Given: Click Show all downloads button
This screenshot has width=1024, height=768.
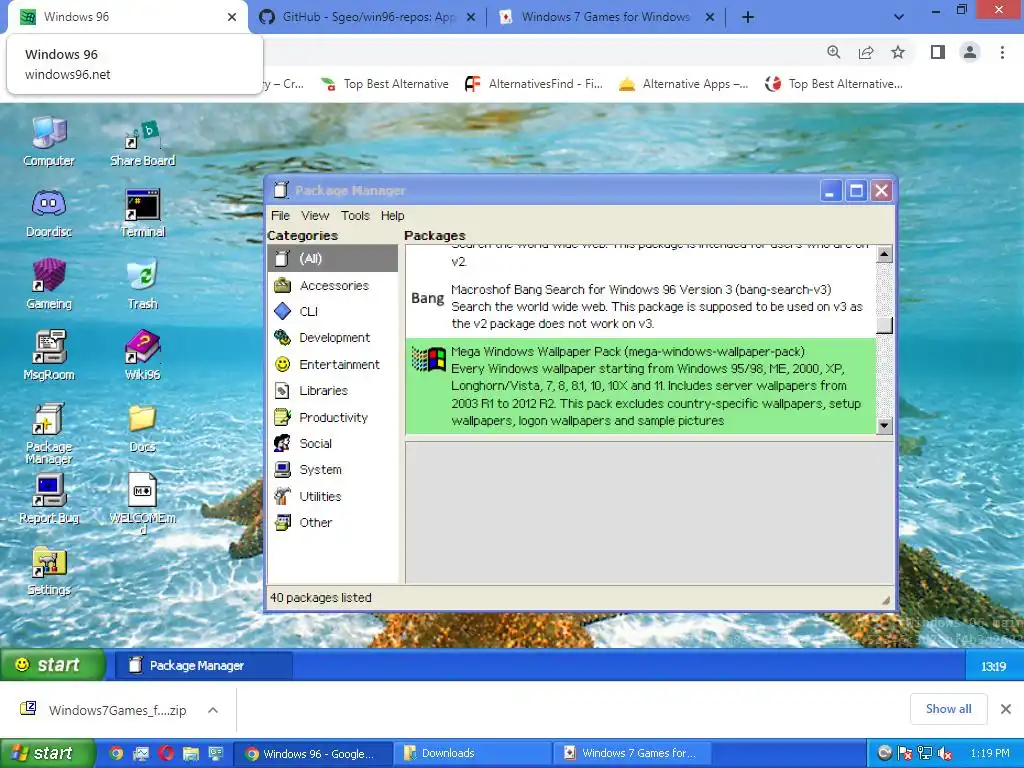Looking at the screenshot, I should click(x=948, y=709).
